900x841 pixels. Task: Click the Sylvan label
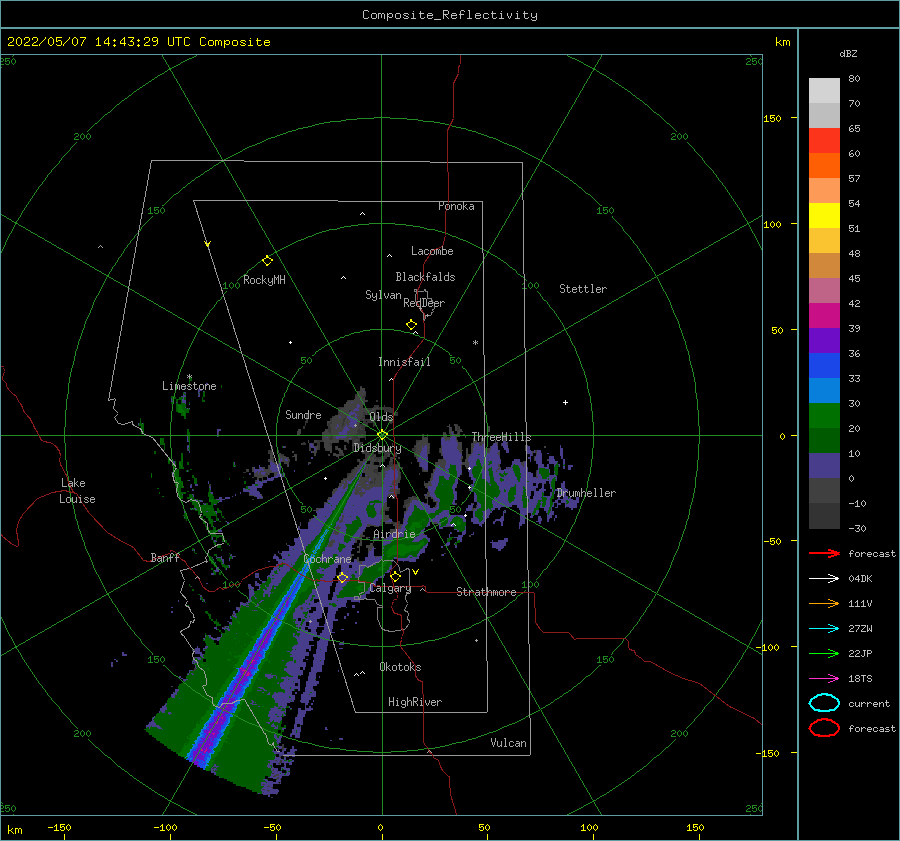click(383, 295)
